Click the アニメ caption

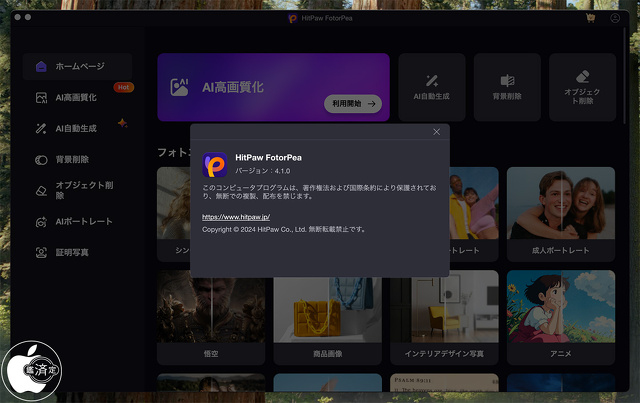(560, 354)
